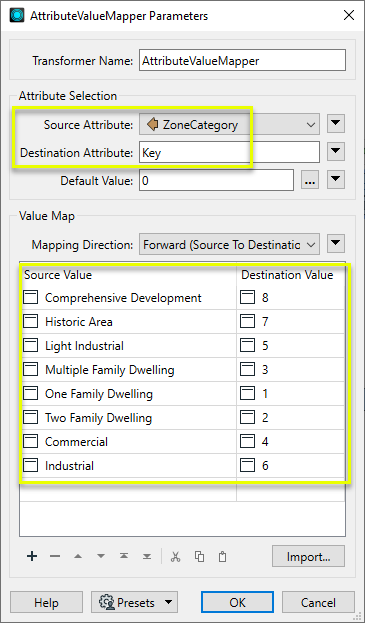
Task: Open the Source Attribute ZoneCategory dropdown
Action: [229, 125]
